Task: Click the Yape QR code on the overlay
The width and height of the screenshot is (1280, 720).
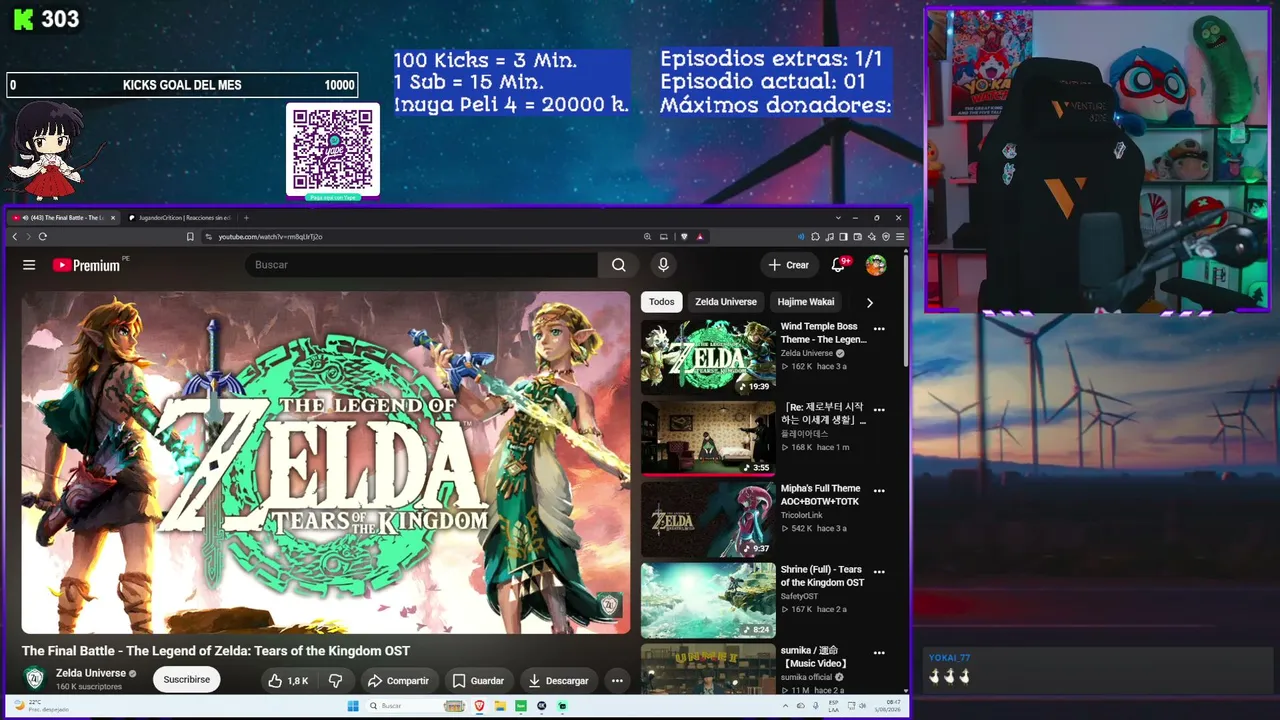Action: tap(333, 150)
